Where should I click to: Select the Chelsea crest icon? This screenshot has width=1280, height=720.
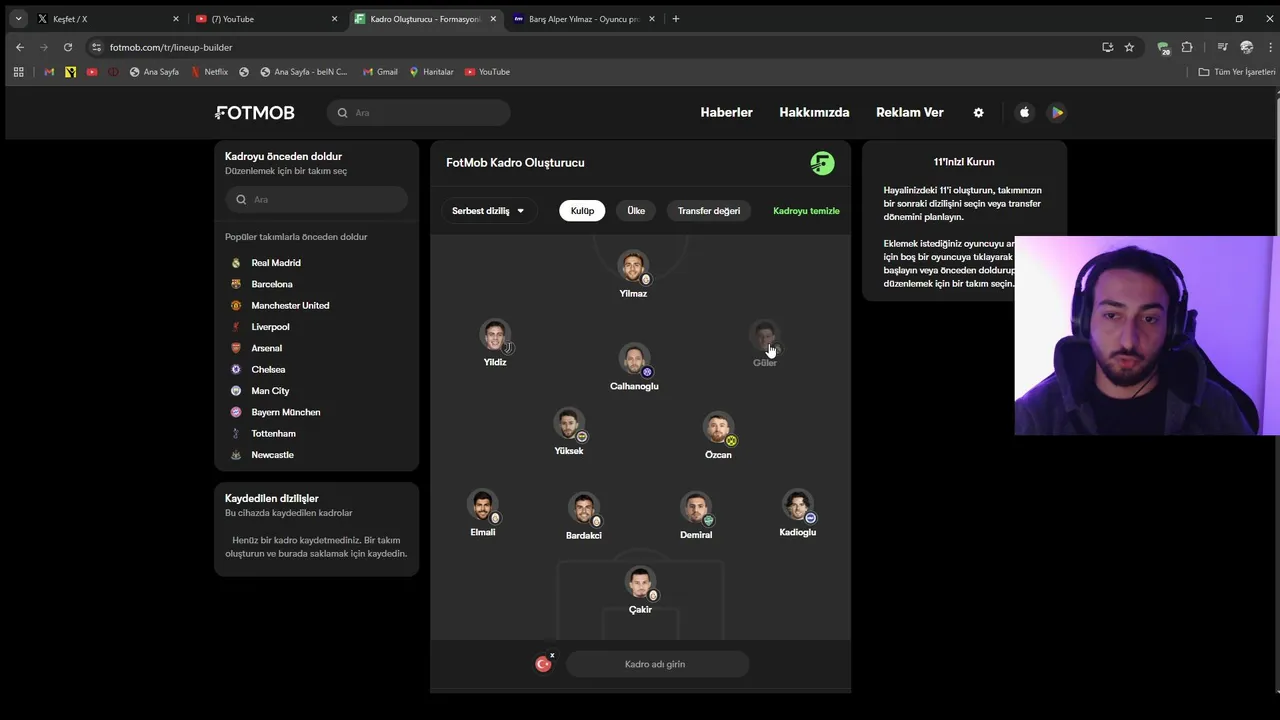click(236, 370)
